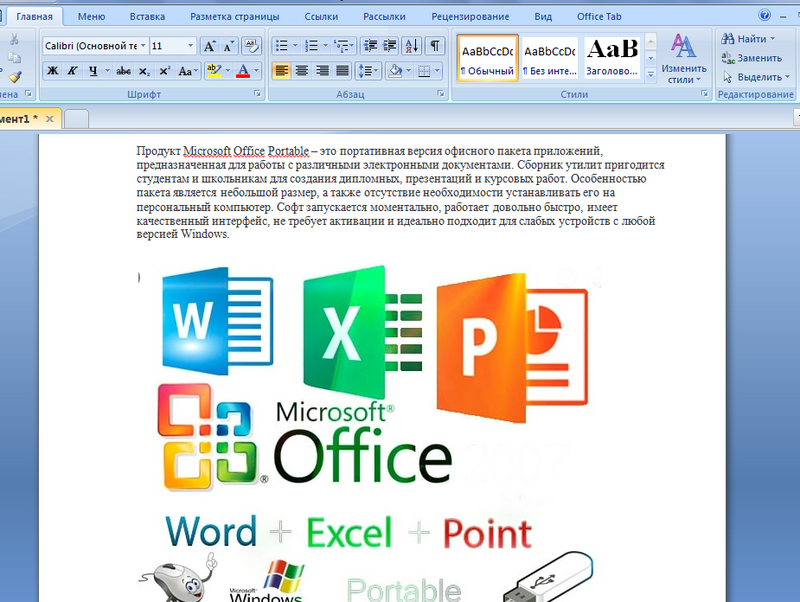Open the Разметка страницы tab
Viewport: 800px width, 602px height.
[x=235, y=16]
